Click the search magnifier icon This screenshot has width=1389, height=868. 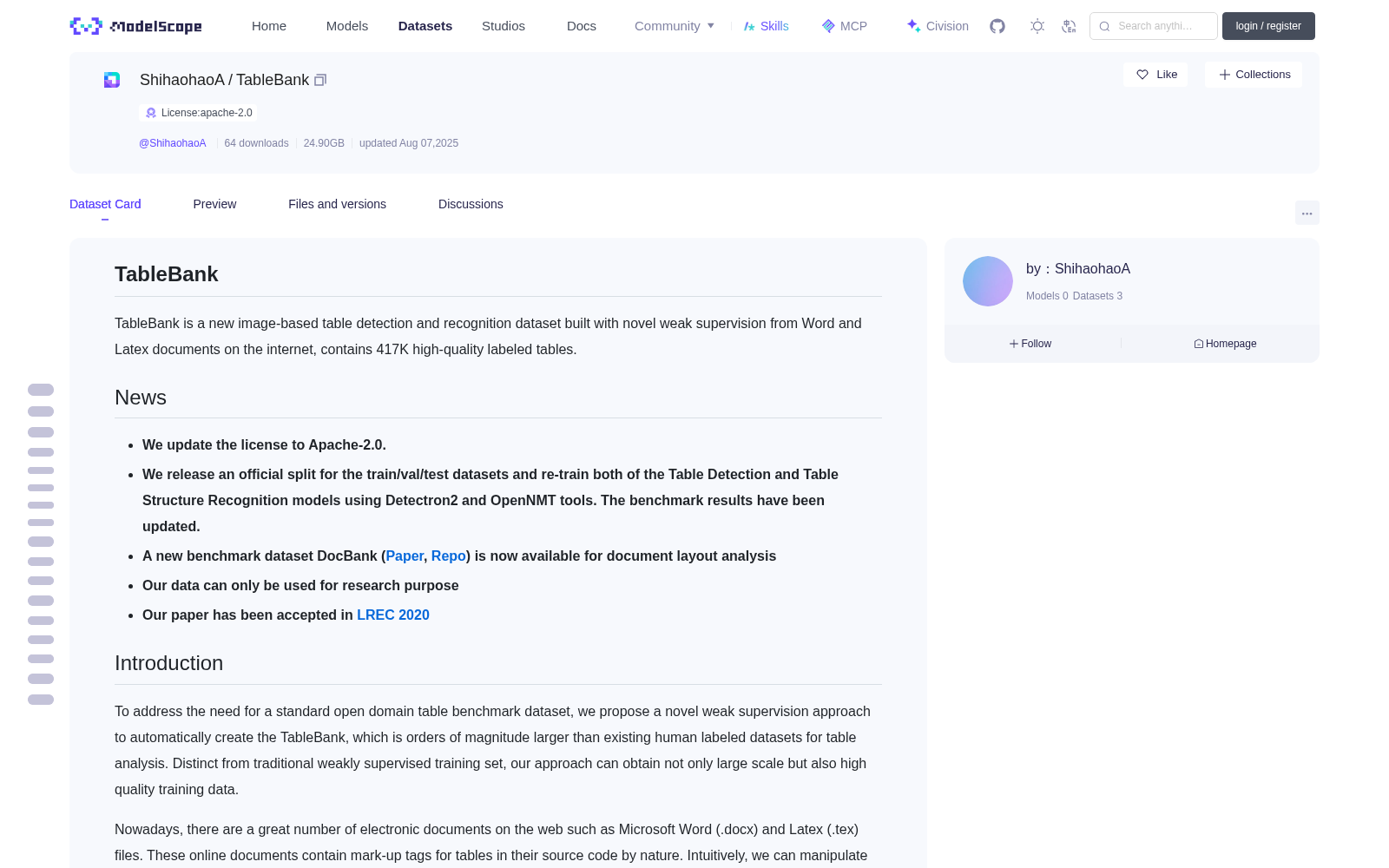(1104, 26)
